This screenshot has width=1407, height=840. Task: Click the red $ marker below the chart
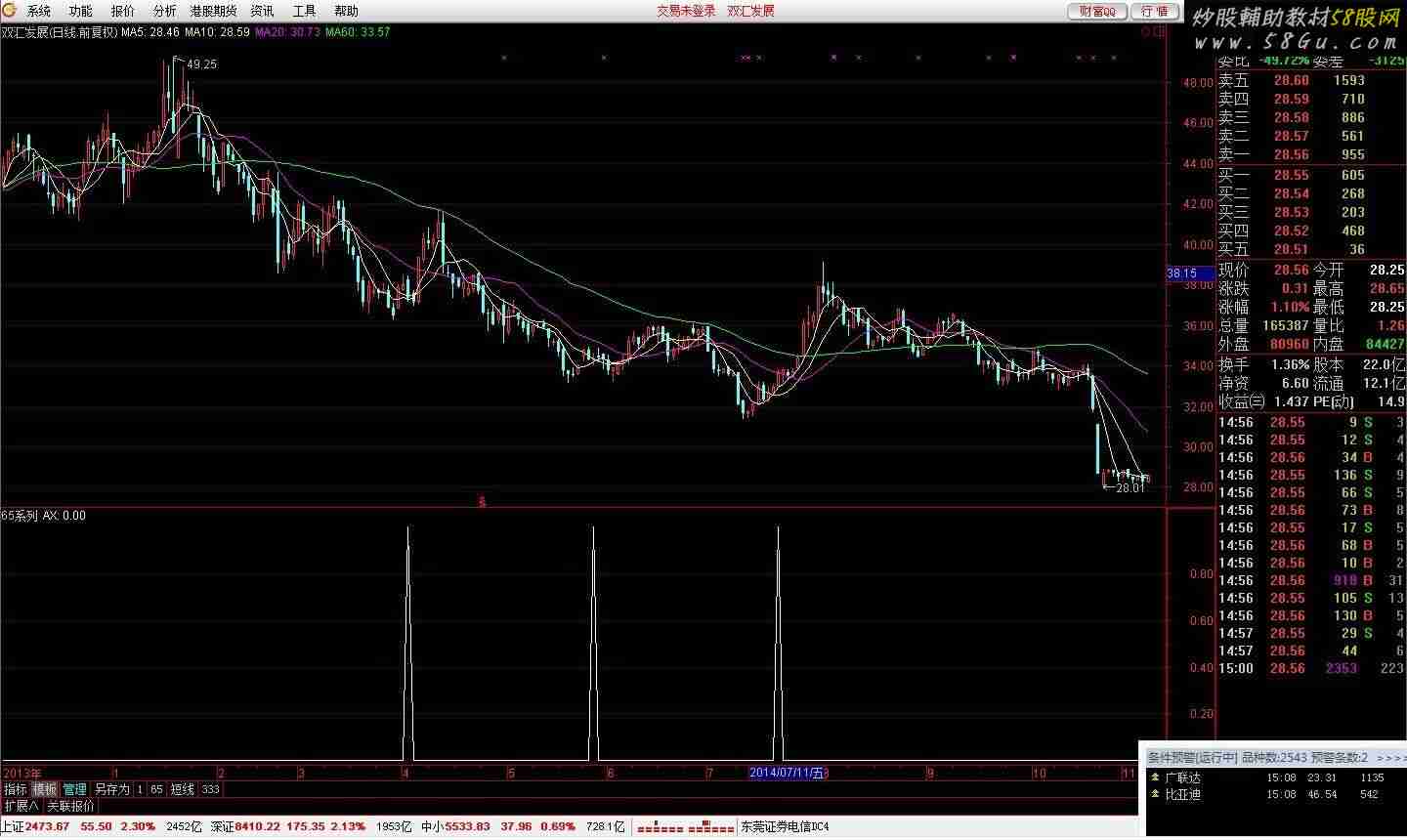point(482,501)
